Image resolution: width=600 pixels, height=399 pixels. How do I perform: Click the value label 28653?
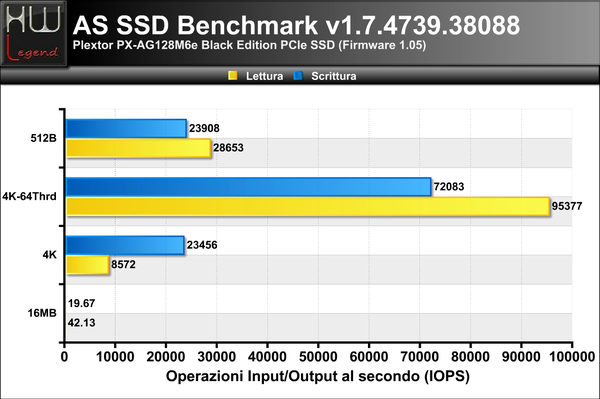tap(228, 148)
